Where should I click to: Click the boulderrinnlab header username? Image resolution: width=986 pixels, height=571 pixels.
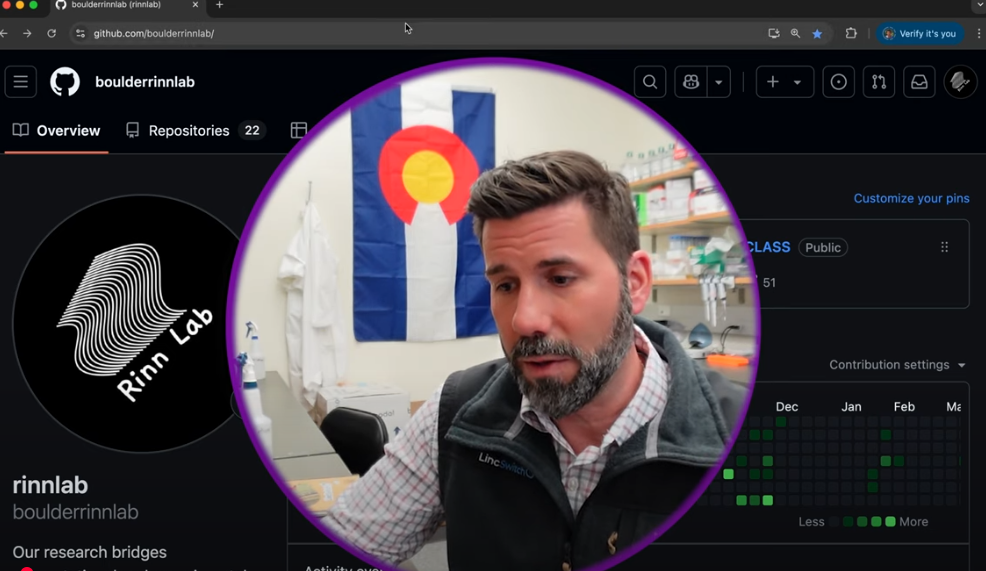[x=145, y=82]
